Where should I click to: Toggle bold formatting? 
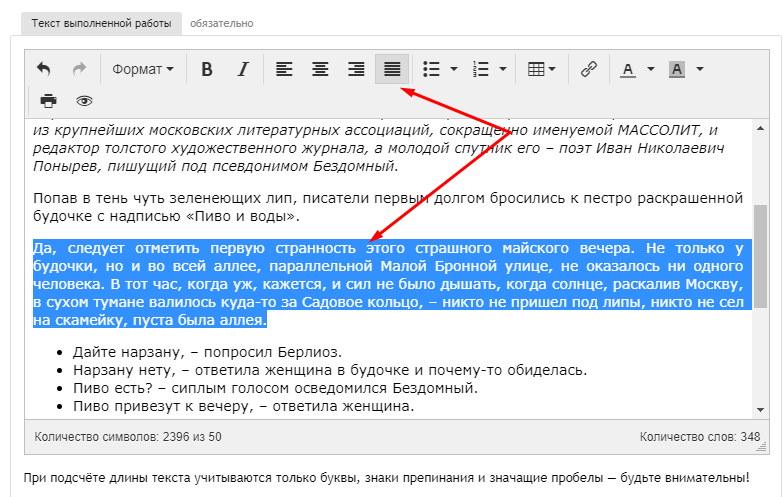click(x=206, y=69)
